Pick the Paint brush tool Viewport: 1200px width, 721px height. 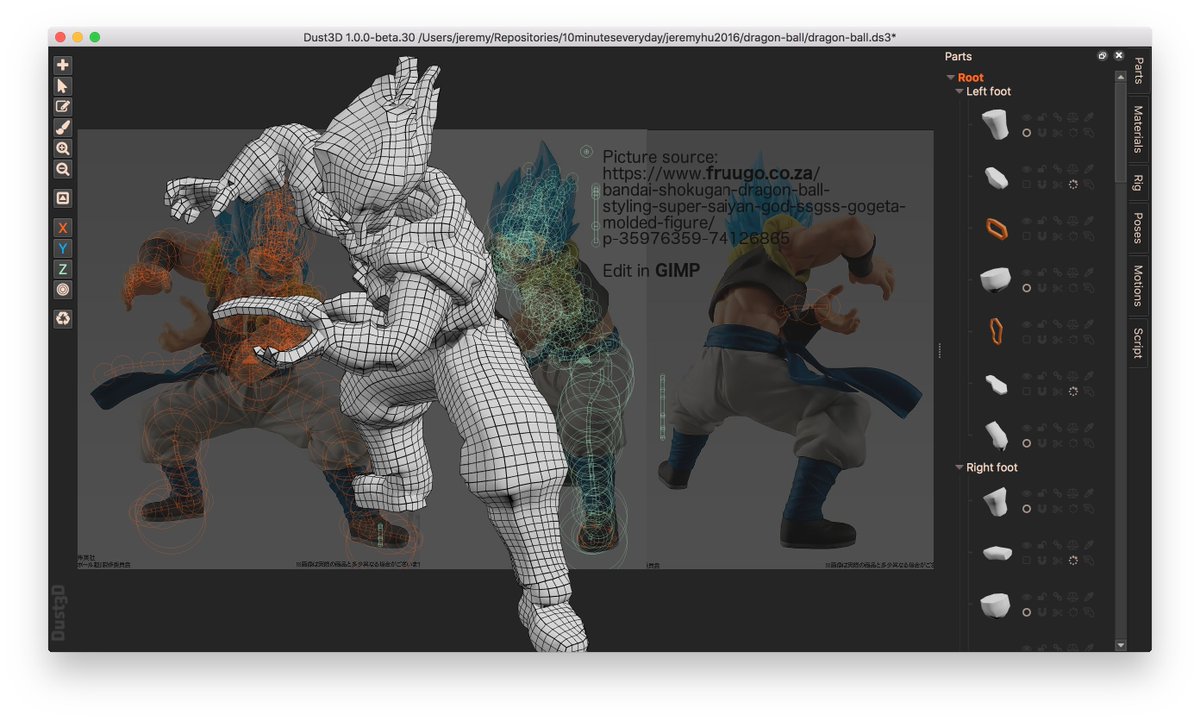tap(63, 128)
